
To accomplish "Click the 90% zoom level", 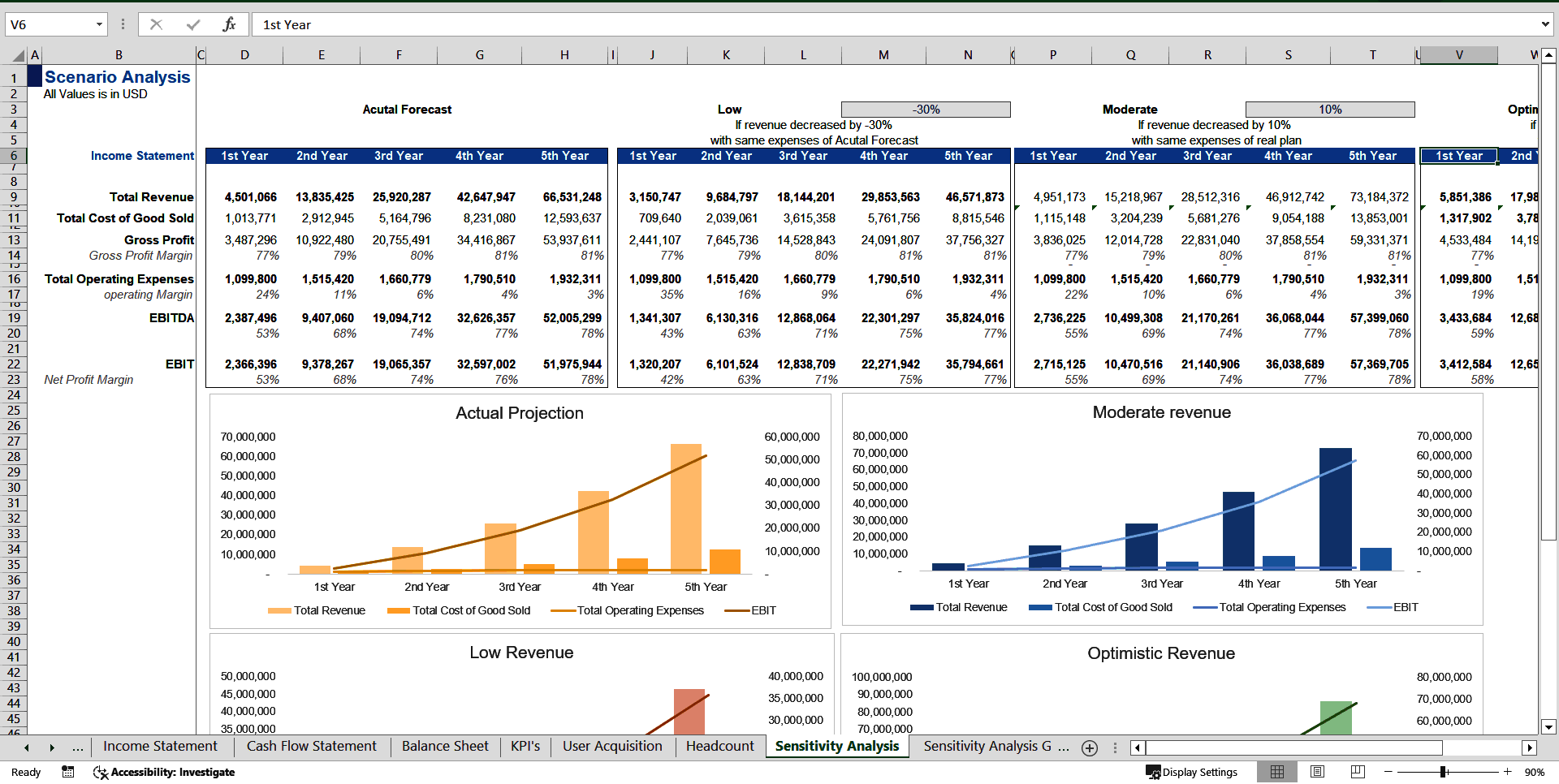I will (x=1534, y=772).
